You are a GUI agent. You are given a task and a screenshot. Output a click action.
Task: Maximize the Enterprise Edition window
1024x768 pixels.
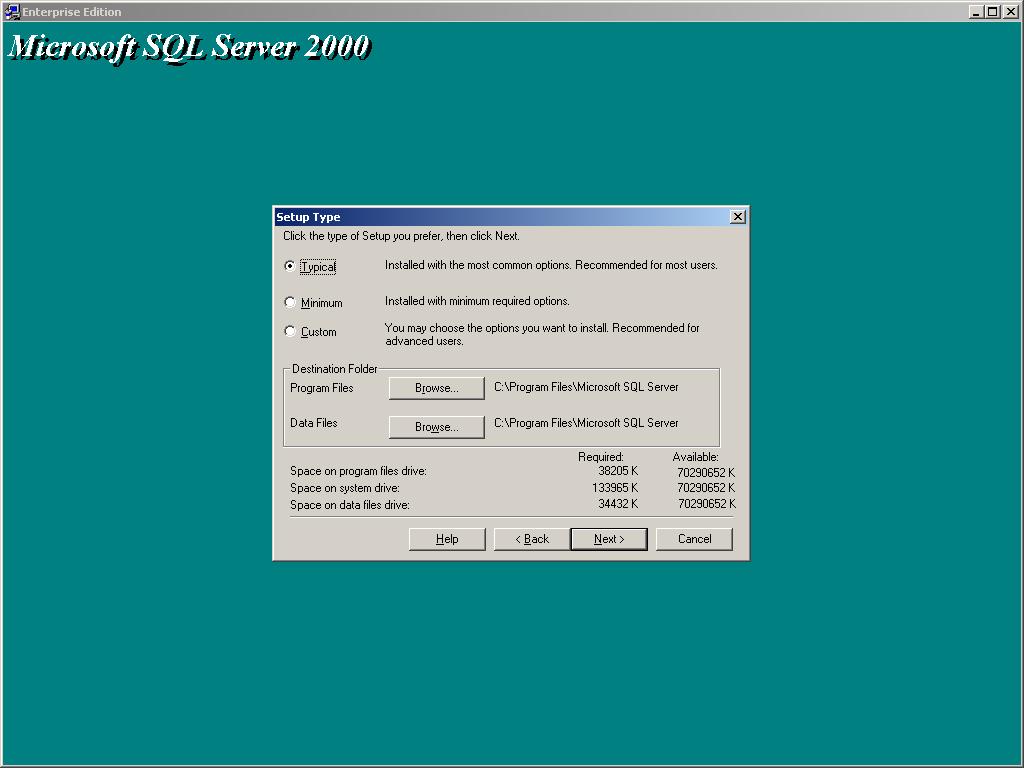tap(993, 12)
